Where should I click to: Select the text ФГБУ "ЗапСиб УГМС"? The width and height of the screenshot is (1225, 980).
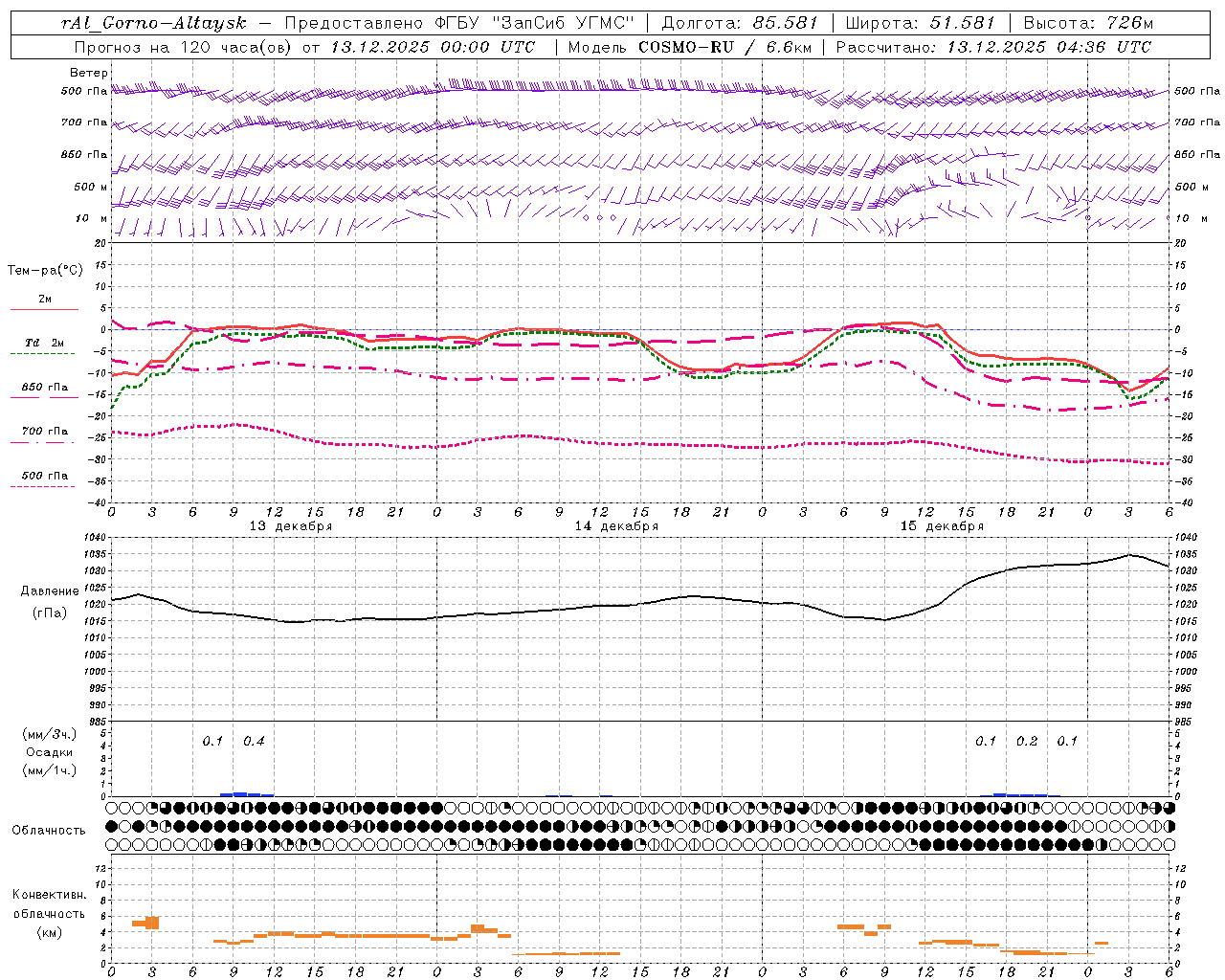click(x=535, y=23)
